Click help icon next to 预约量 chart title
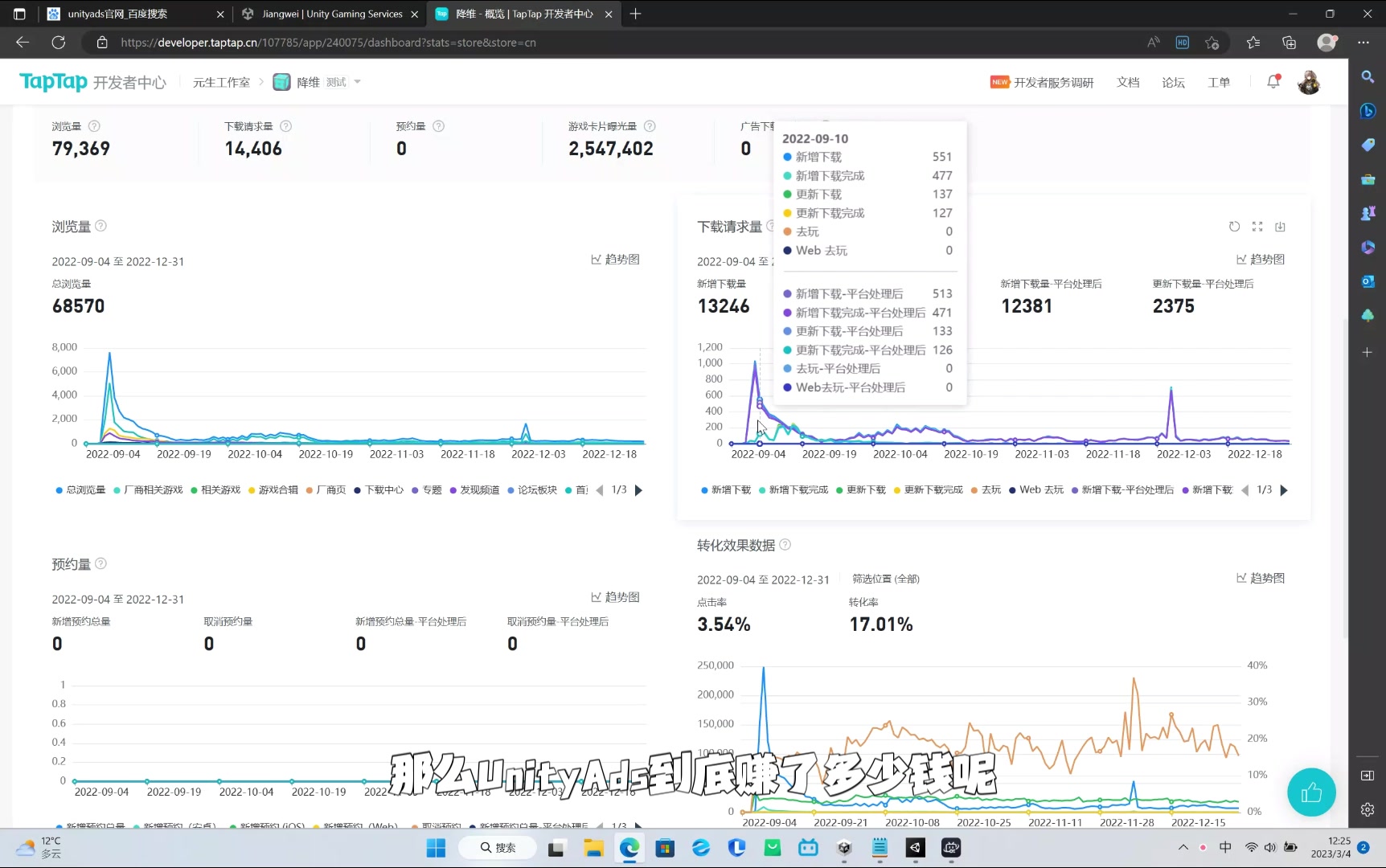Viewport: 1386px width, 868px height. pyautogui.click(x=100, y=563)
